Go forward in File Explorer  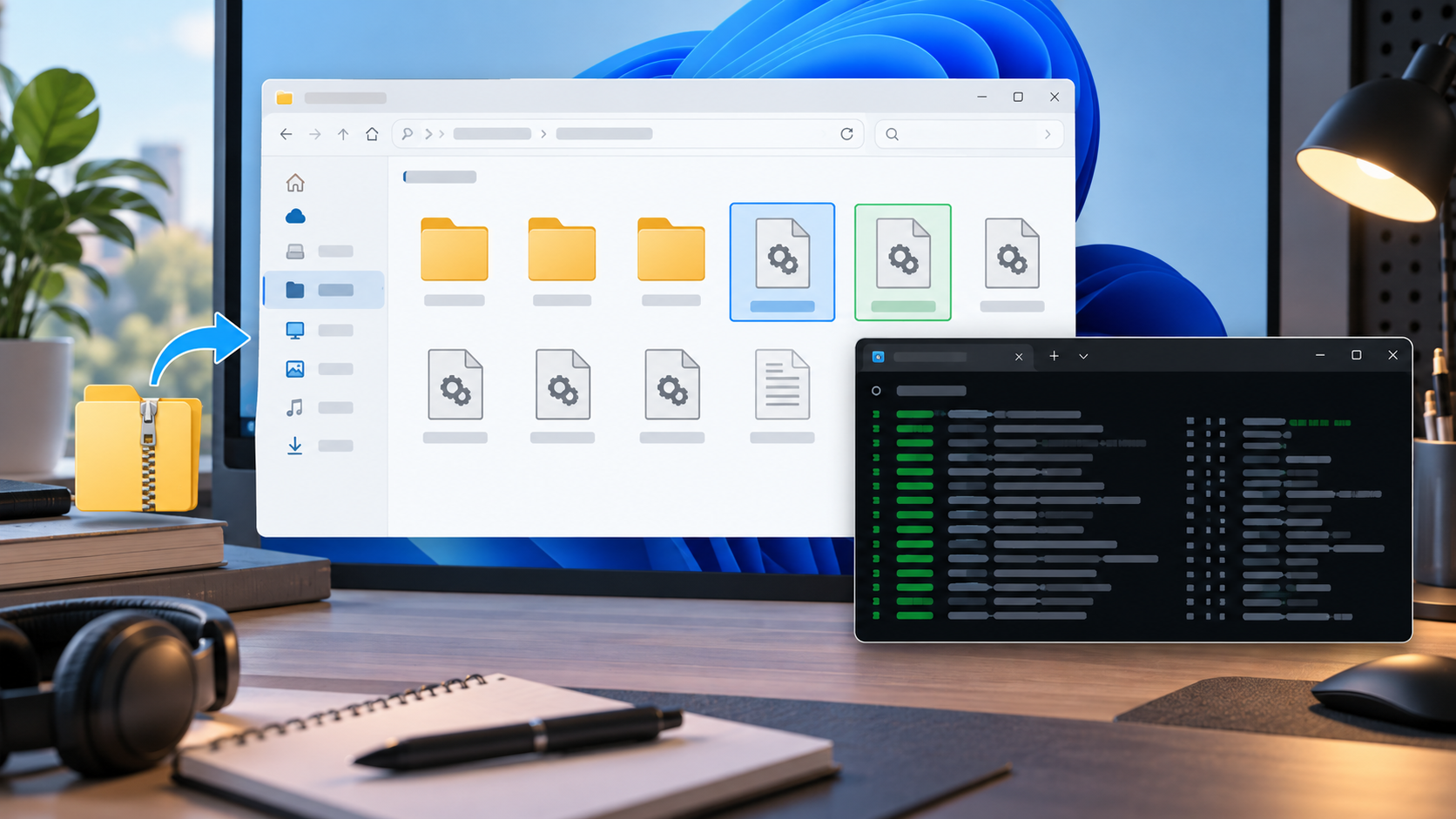click(x=314, y=134)
